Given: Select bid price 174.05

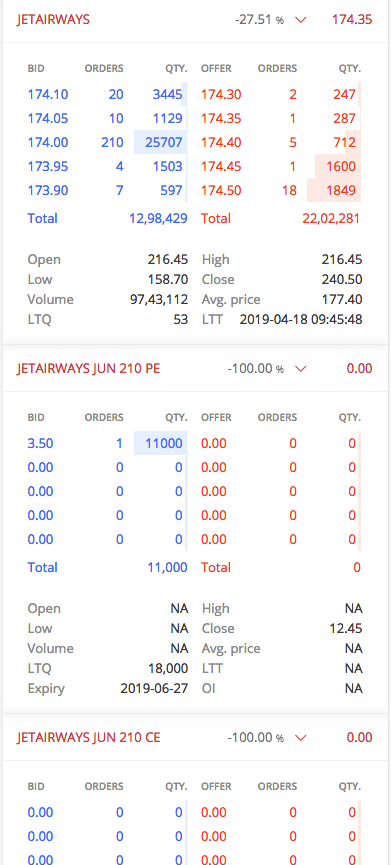Looking at the screenshot, I should pos(48,119).
